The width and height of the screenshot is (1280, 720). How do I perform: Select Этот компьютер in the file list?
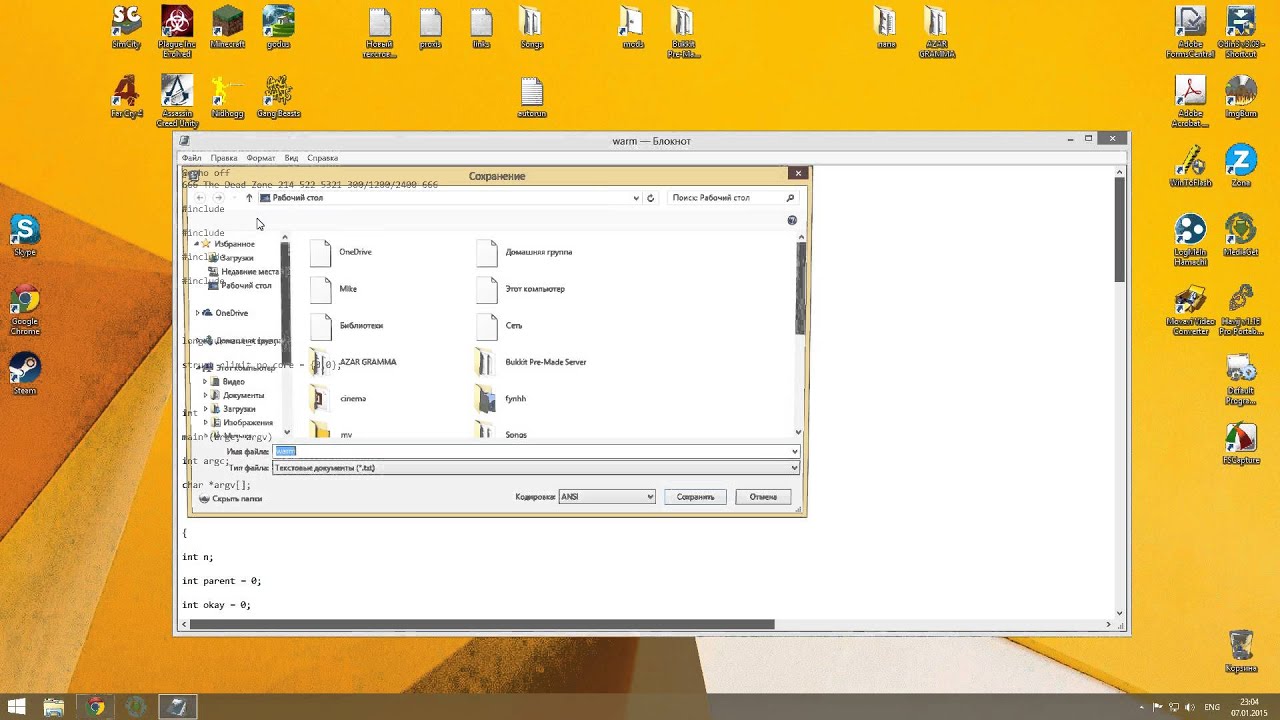click(521, 289)
